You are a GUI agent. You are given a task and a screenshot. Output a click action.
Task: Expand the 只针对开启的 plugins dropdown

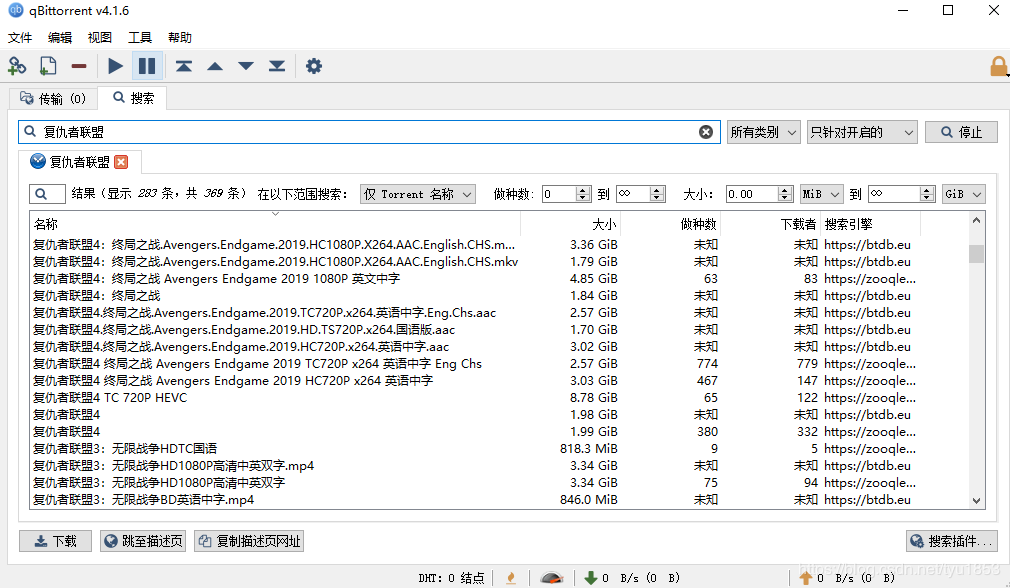pos(862,132)
